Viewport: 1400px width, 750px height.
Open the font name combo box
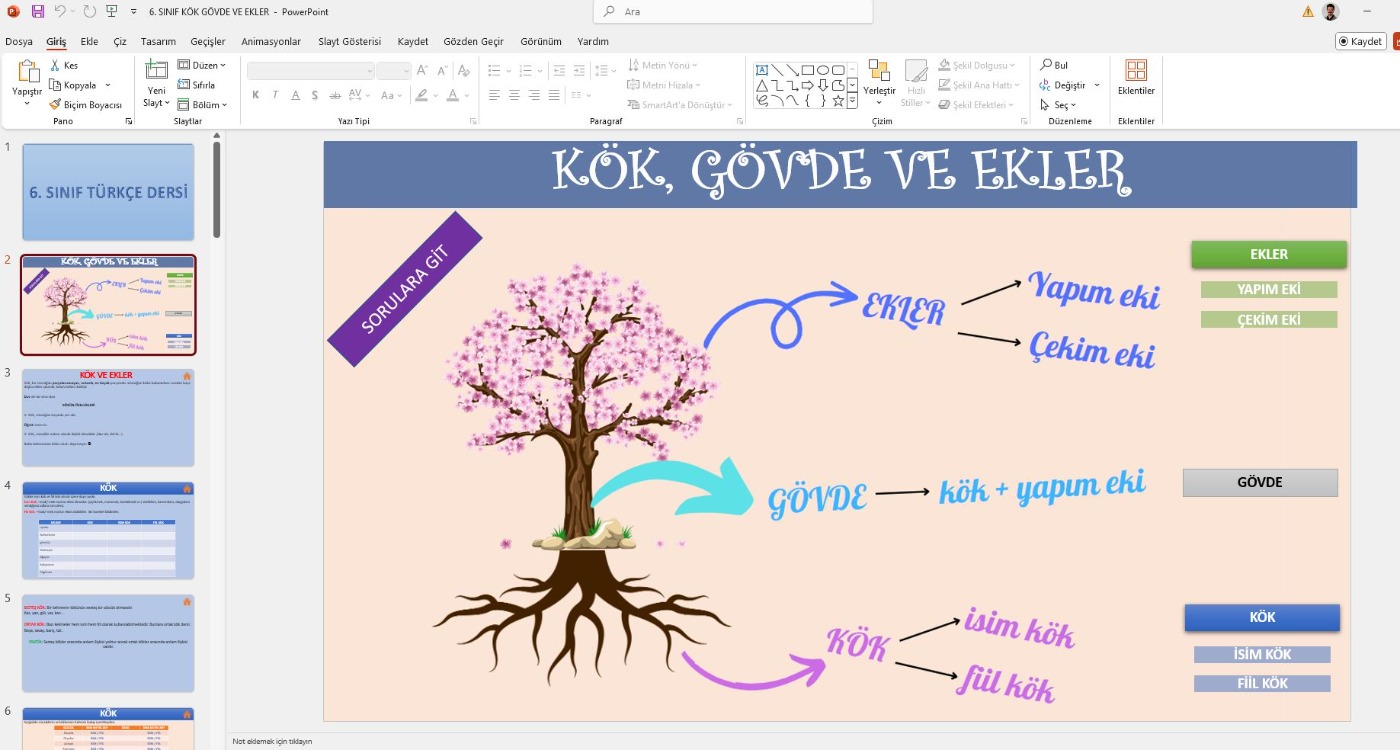[x=311, y=70]
